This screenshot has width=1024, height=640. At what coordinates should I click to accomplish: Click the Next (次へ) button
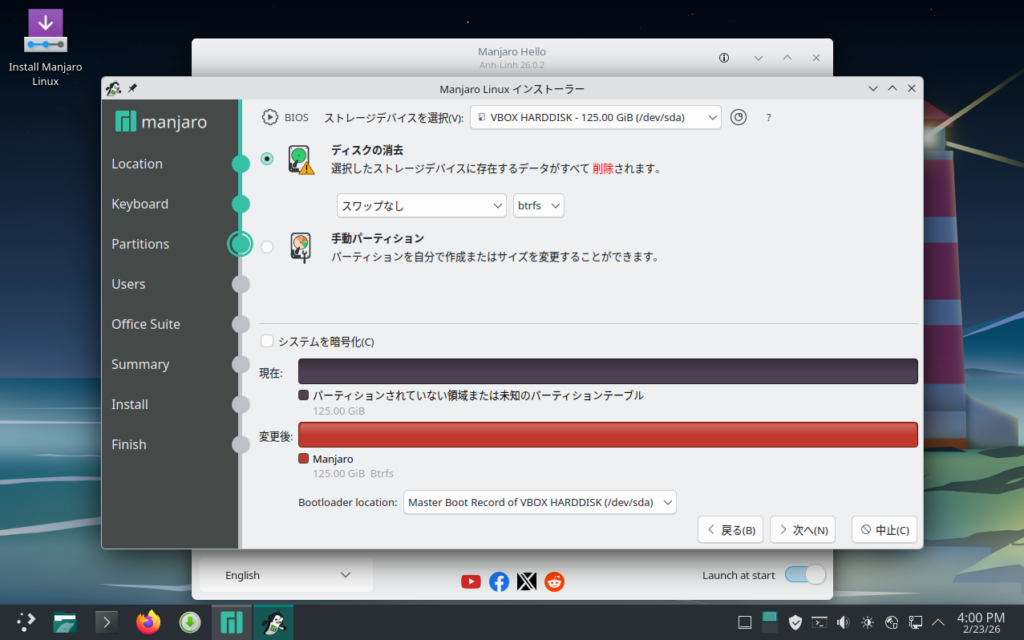click(x=802, y=530)
